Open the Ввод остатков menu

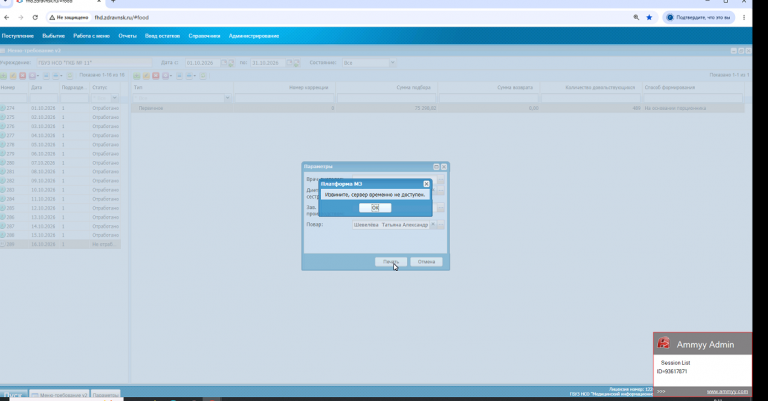pyautogui.click(x=162, y=36)
